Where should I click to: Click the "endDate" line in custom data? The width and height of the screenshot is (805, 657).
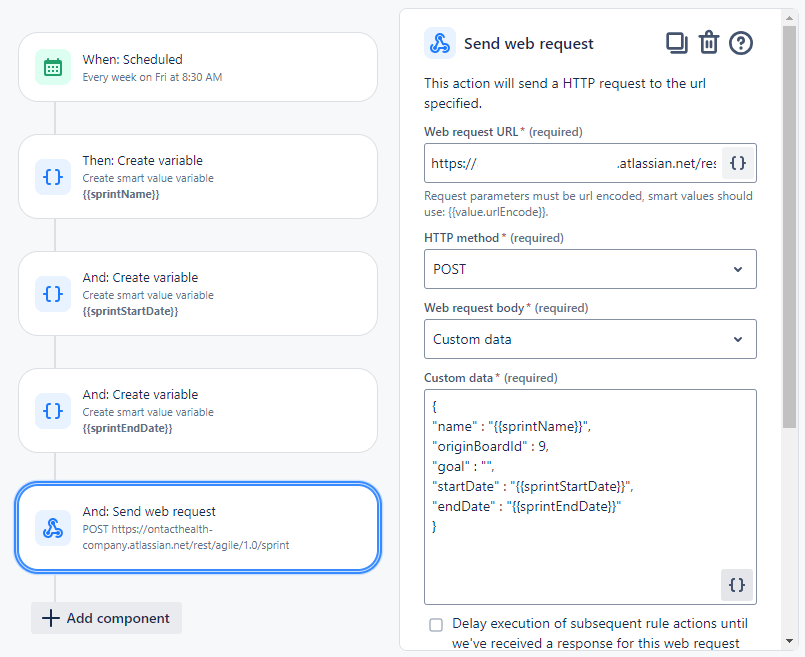click(527, 507)
